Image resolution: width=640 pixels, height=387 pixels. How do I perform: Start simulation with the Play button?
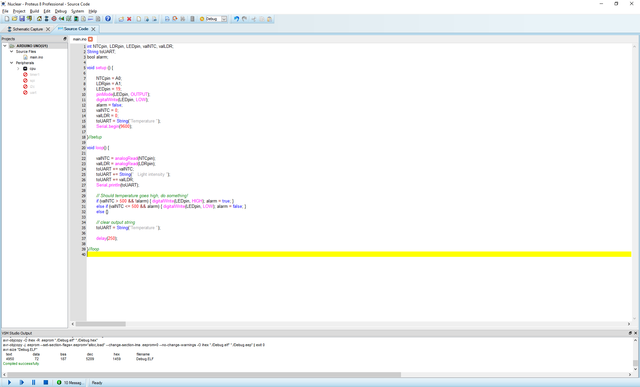(x=9, y=383)
